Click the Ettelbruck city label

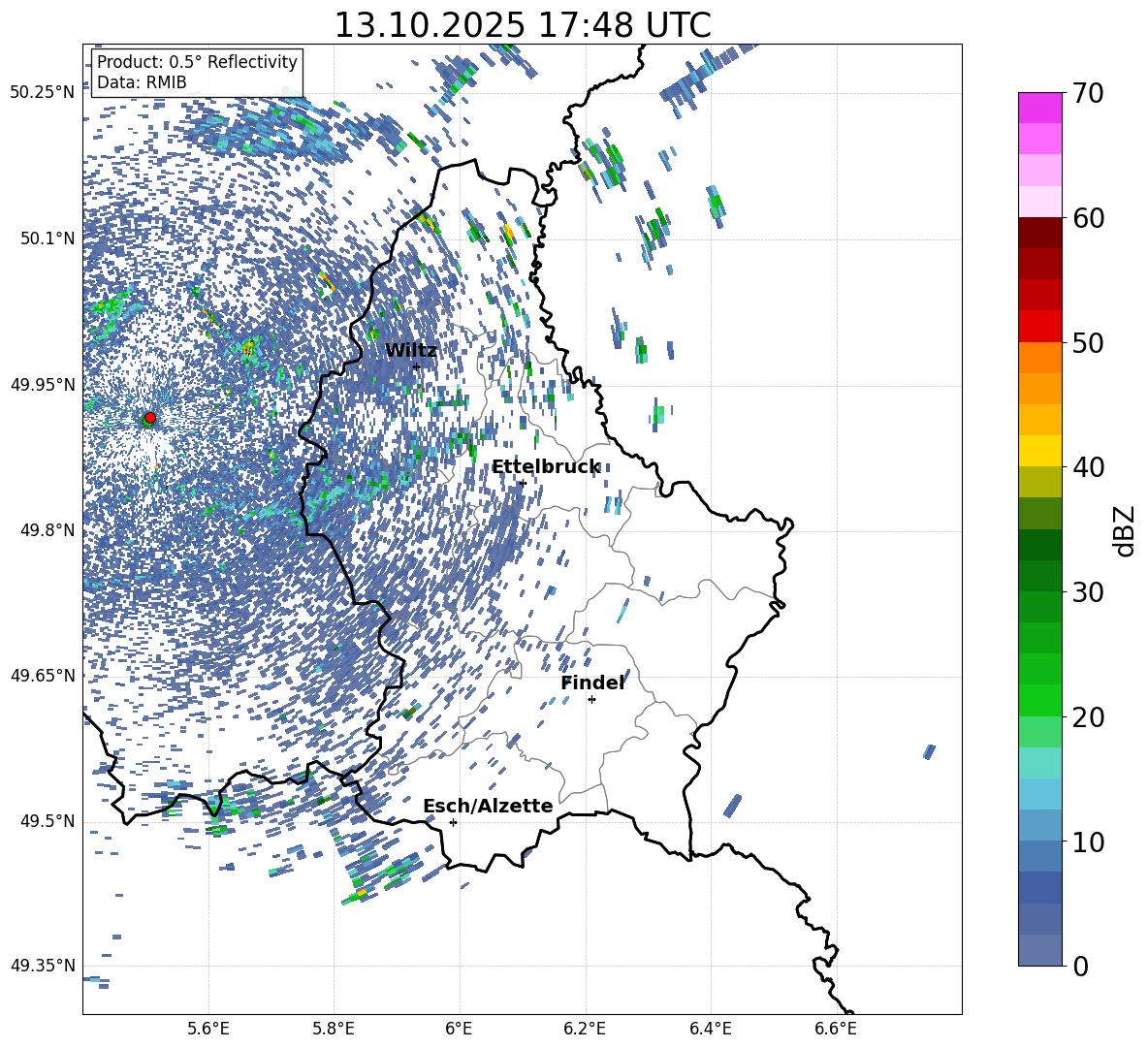coord(546,467)
